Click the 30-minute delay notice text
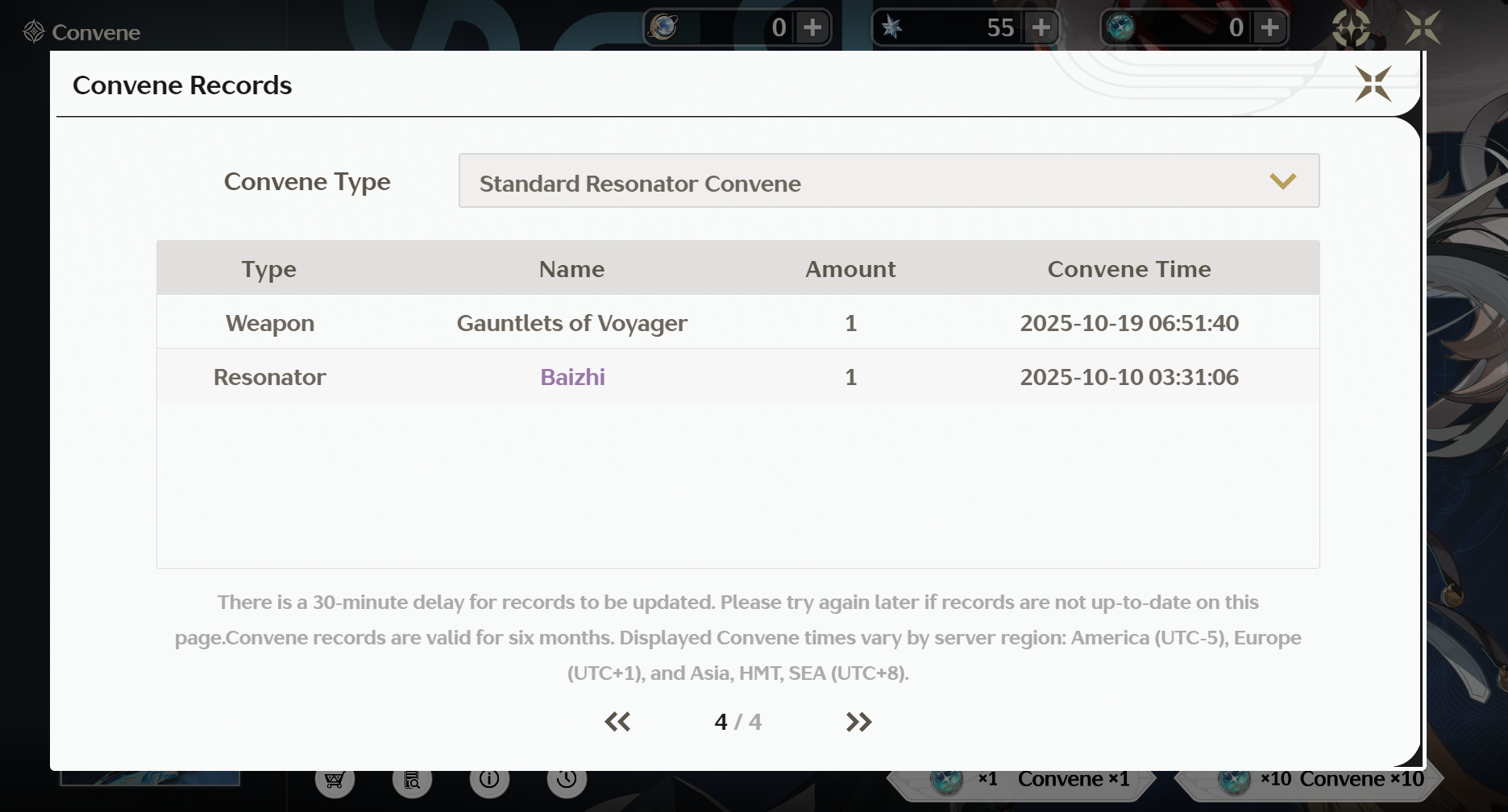 pos(737,637)
